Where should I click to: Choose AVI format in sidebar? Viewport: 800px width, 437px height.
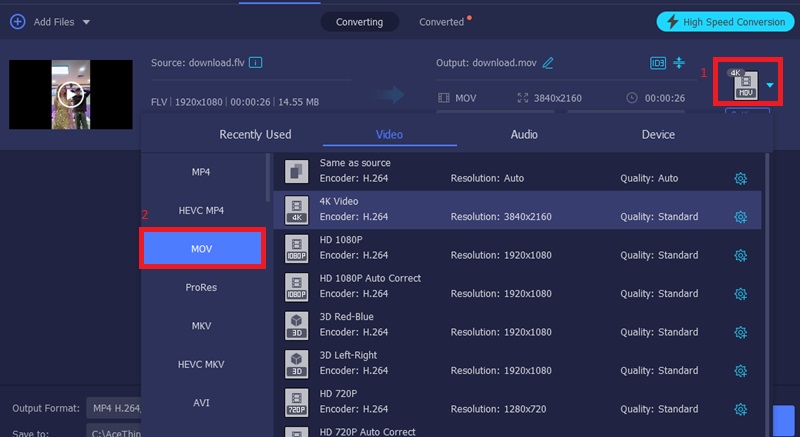tap(201, 403)
